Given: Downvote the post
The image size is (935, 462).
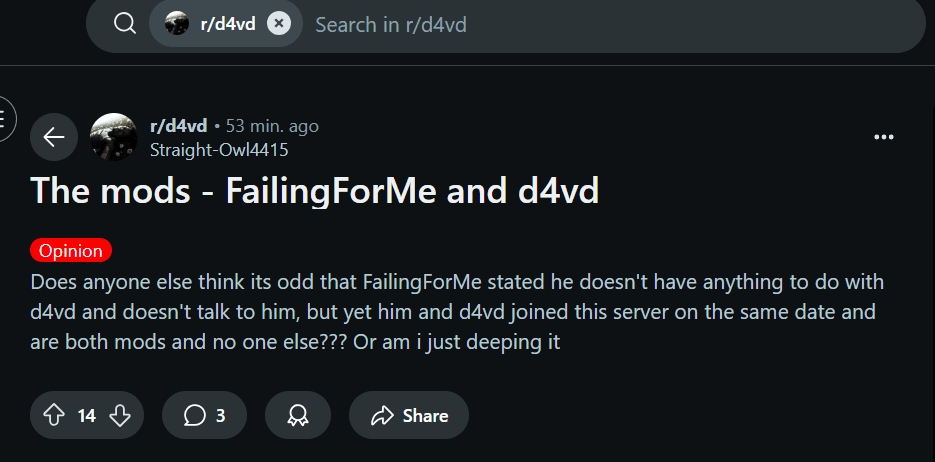Looking at the screenshot, I should click(x=120, y=415).
